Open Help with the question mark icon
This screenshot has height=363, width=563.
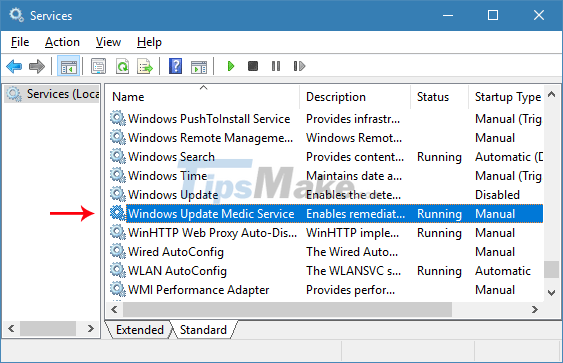175,66
